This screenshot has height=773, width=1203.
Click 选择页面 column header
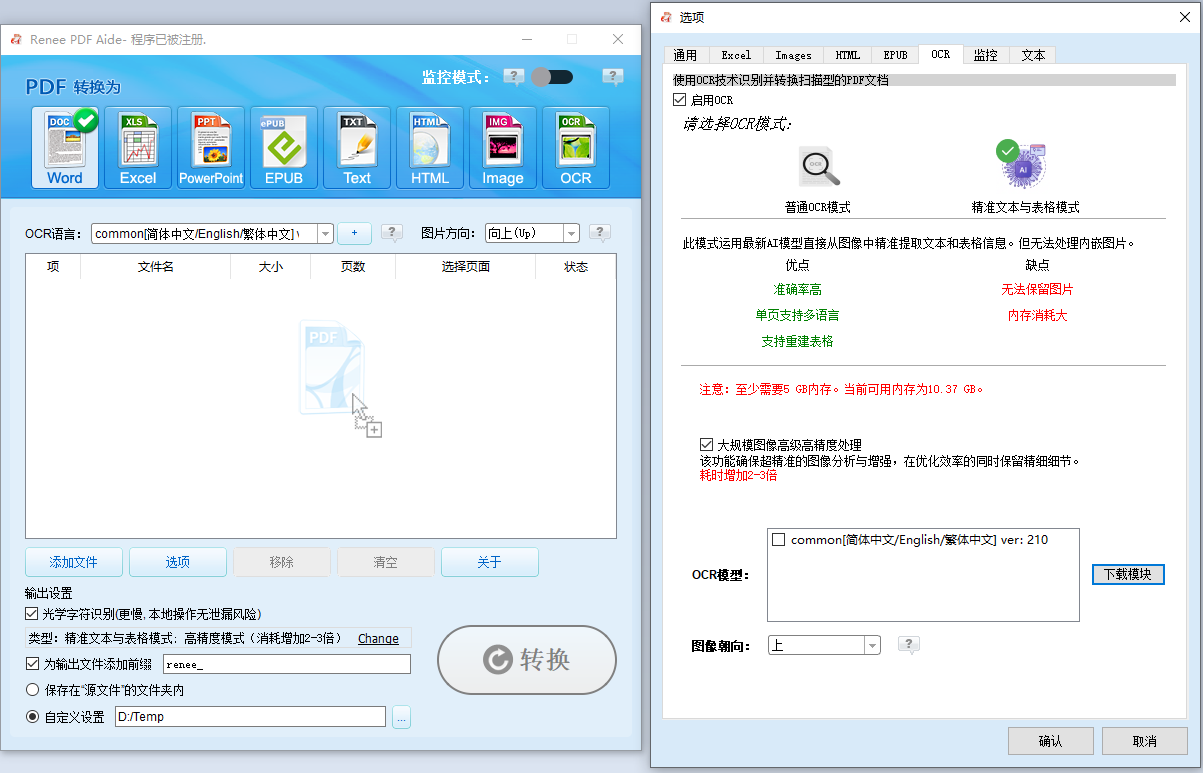pos(465,267)
